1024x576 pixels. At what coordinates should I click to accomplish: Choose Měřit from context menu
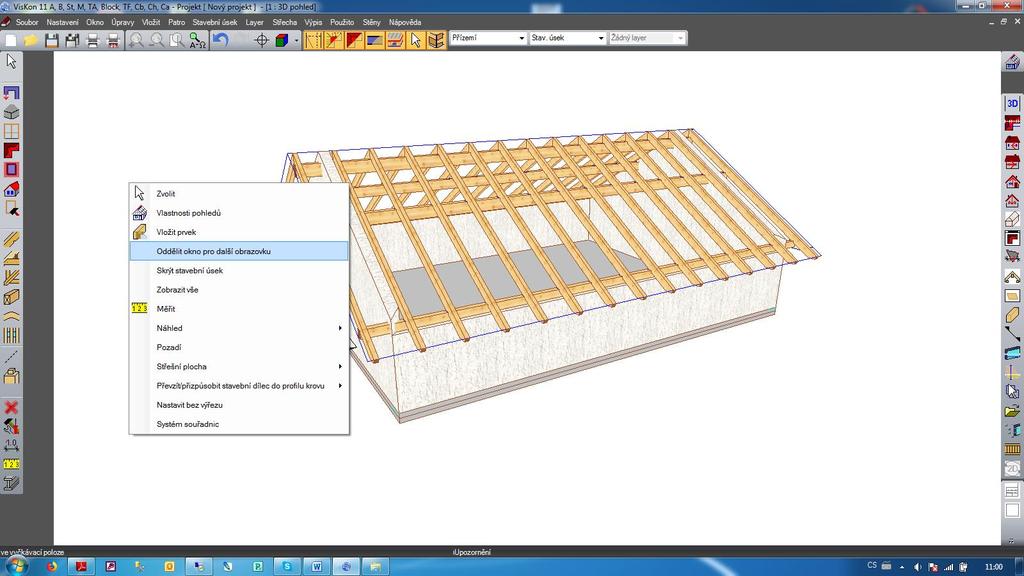click(239, 309)
